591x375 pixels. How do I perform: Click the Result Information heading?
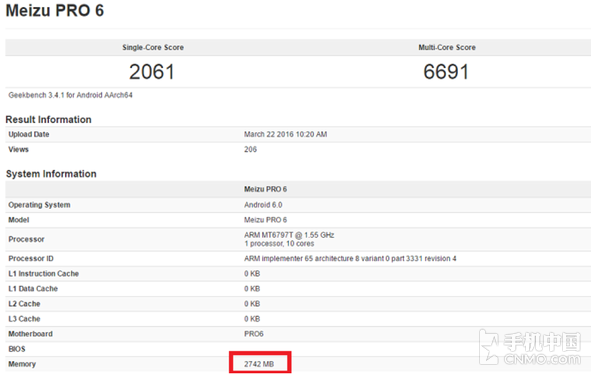tap(48, 119)
